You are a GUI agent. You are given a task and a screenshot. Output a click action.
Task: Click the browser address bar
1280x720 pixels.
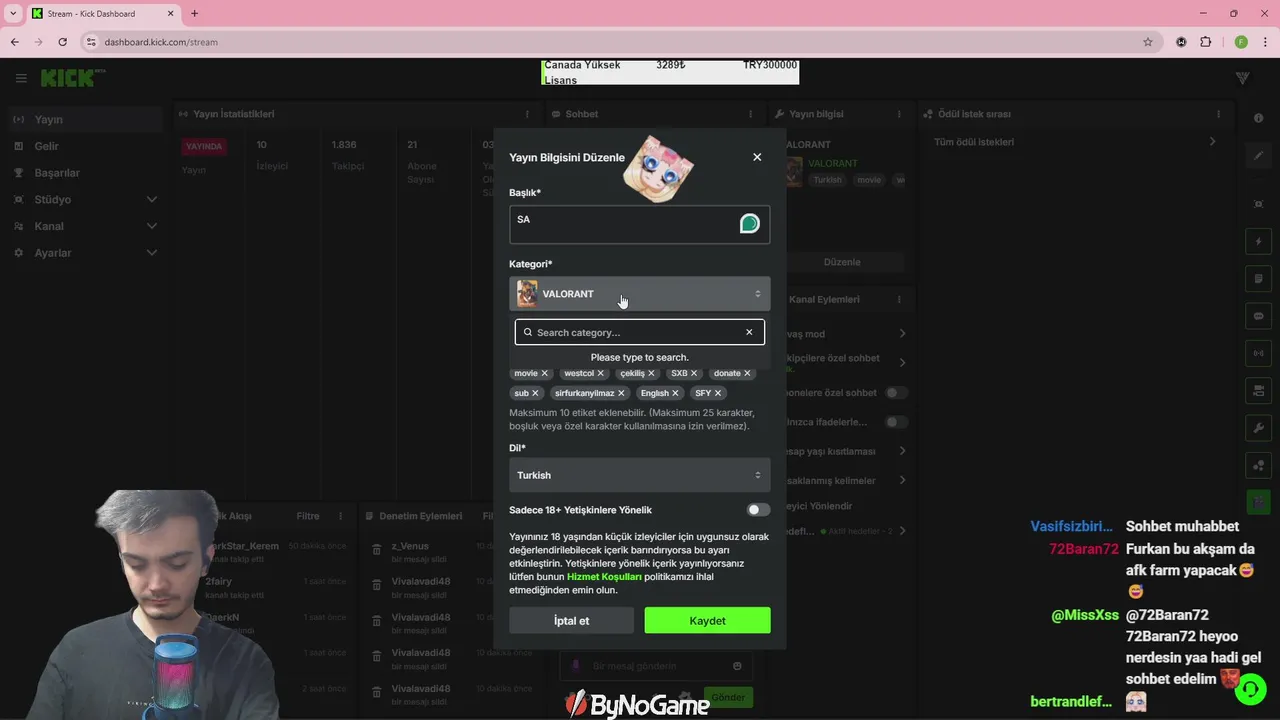point(620,42)
